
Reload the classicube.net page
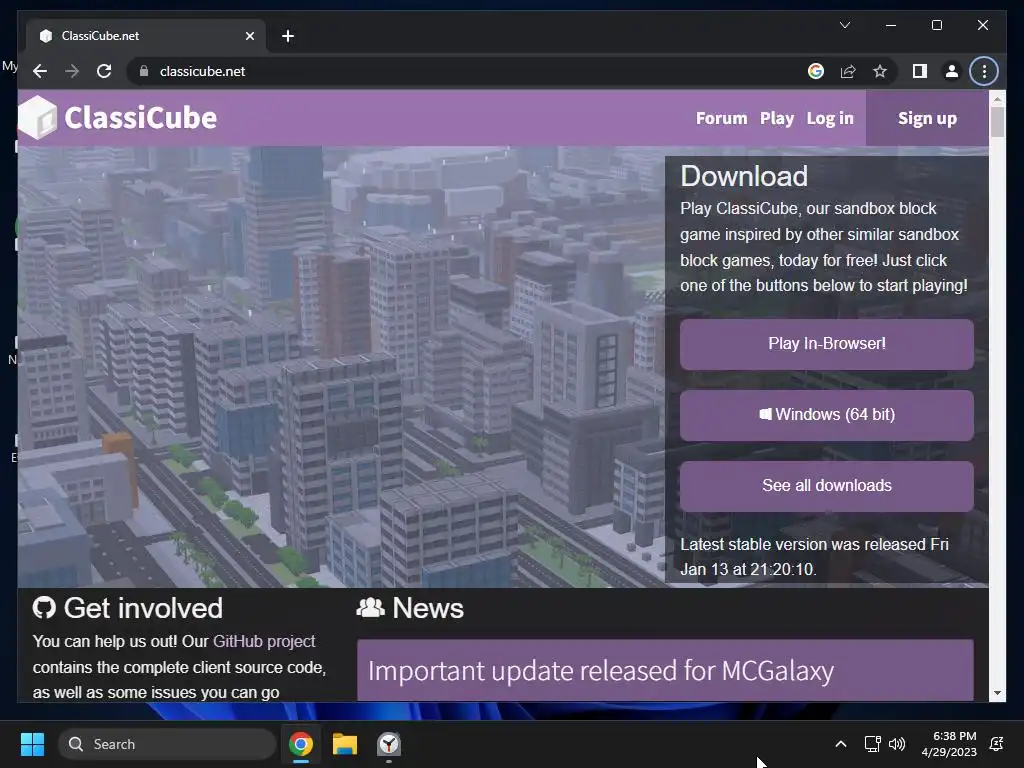pyautogui.click(x=104, y=71)
